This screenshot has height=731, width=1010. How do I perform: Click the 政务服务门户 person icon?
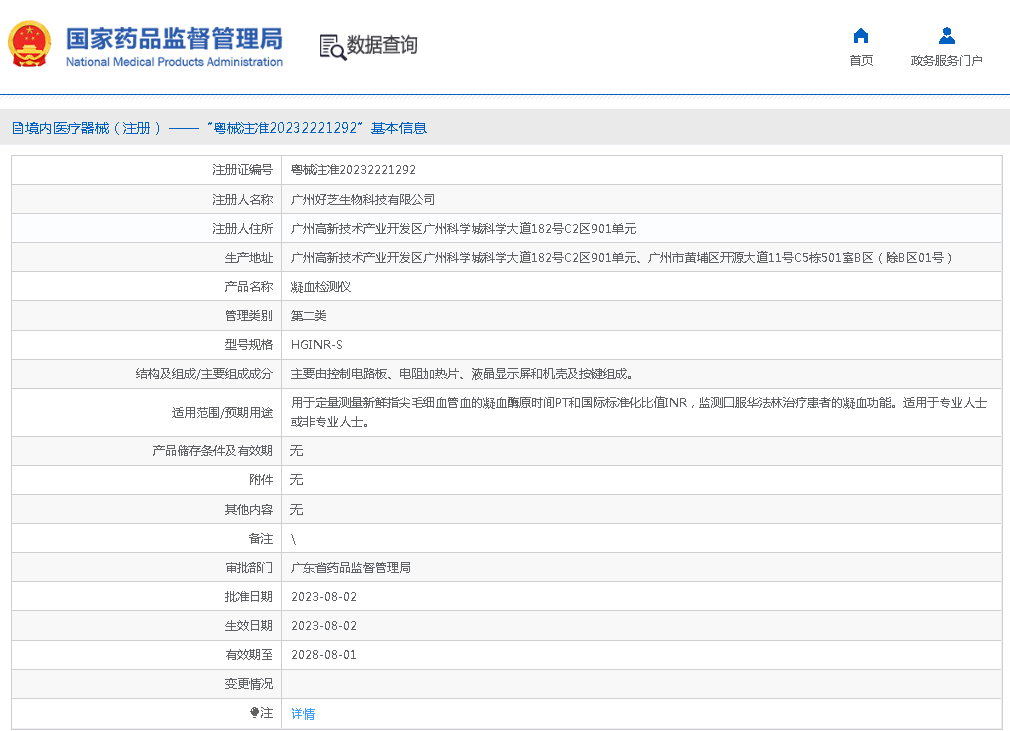pyautogui.click(x=946, y=36)
